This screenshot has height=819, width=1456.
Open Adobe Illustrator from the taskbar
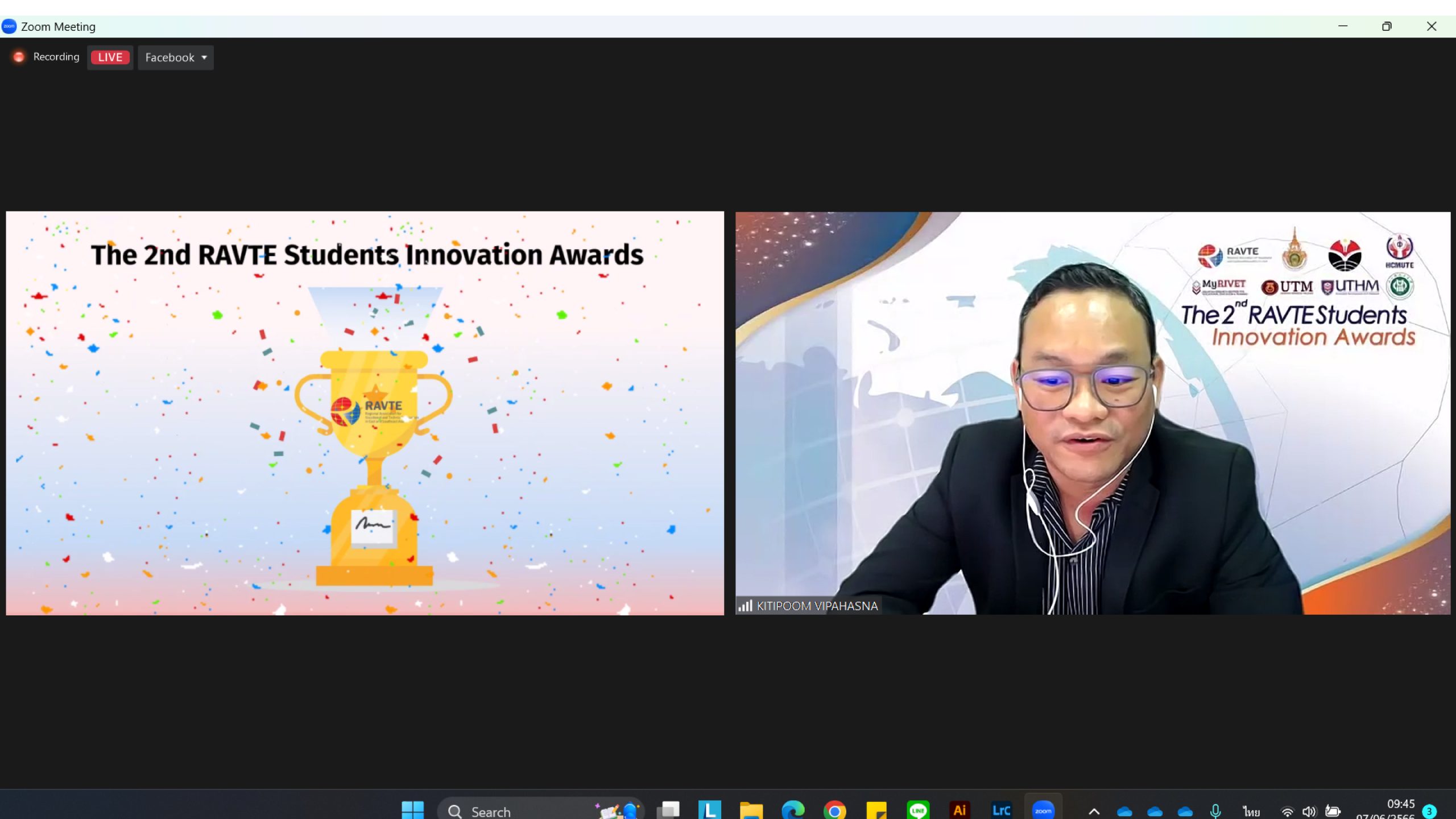pos(959,810)
